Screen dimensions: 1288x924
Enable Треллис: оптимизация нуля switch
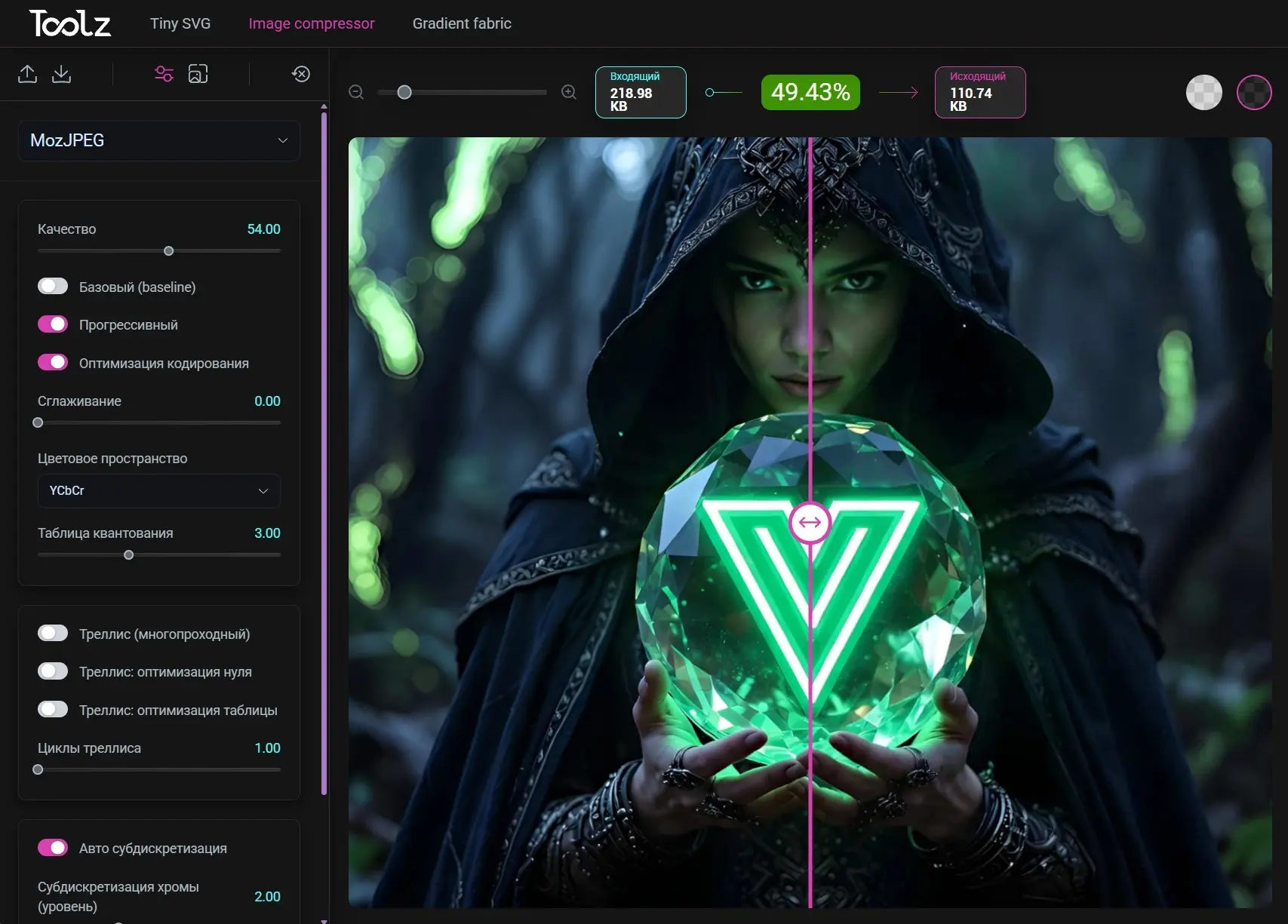53,671
